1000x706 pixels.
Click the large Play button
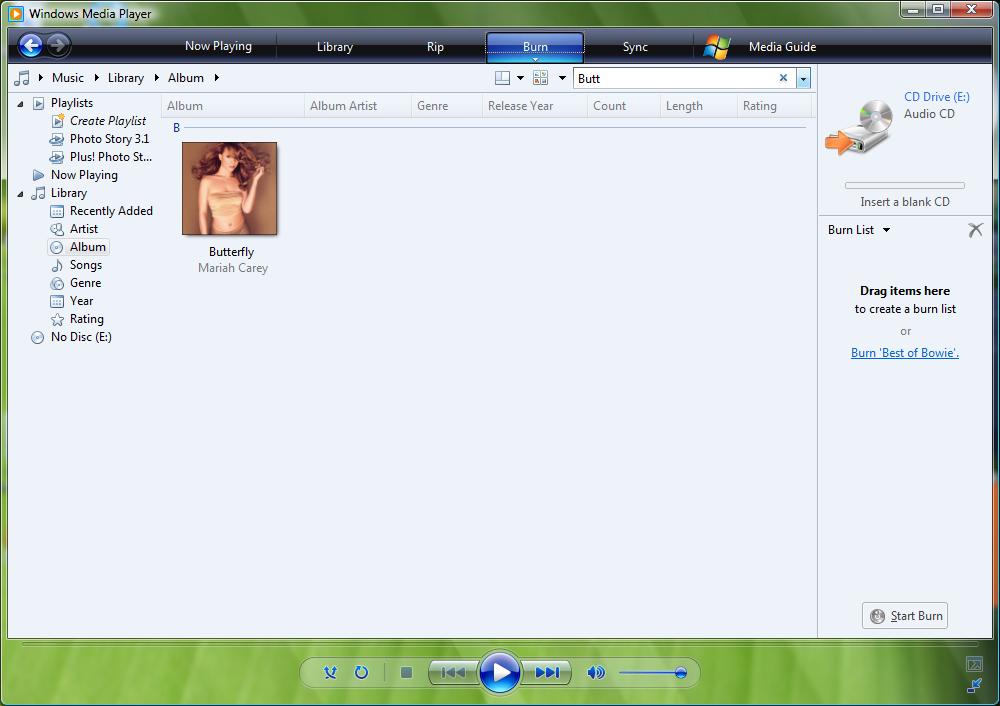click(500, 672)
